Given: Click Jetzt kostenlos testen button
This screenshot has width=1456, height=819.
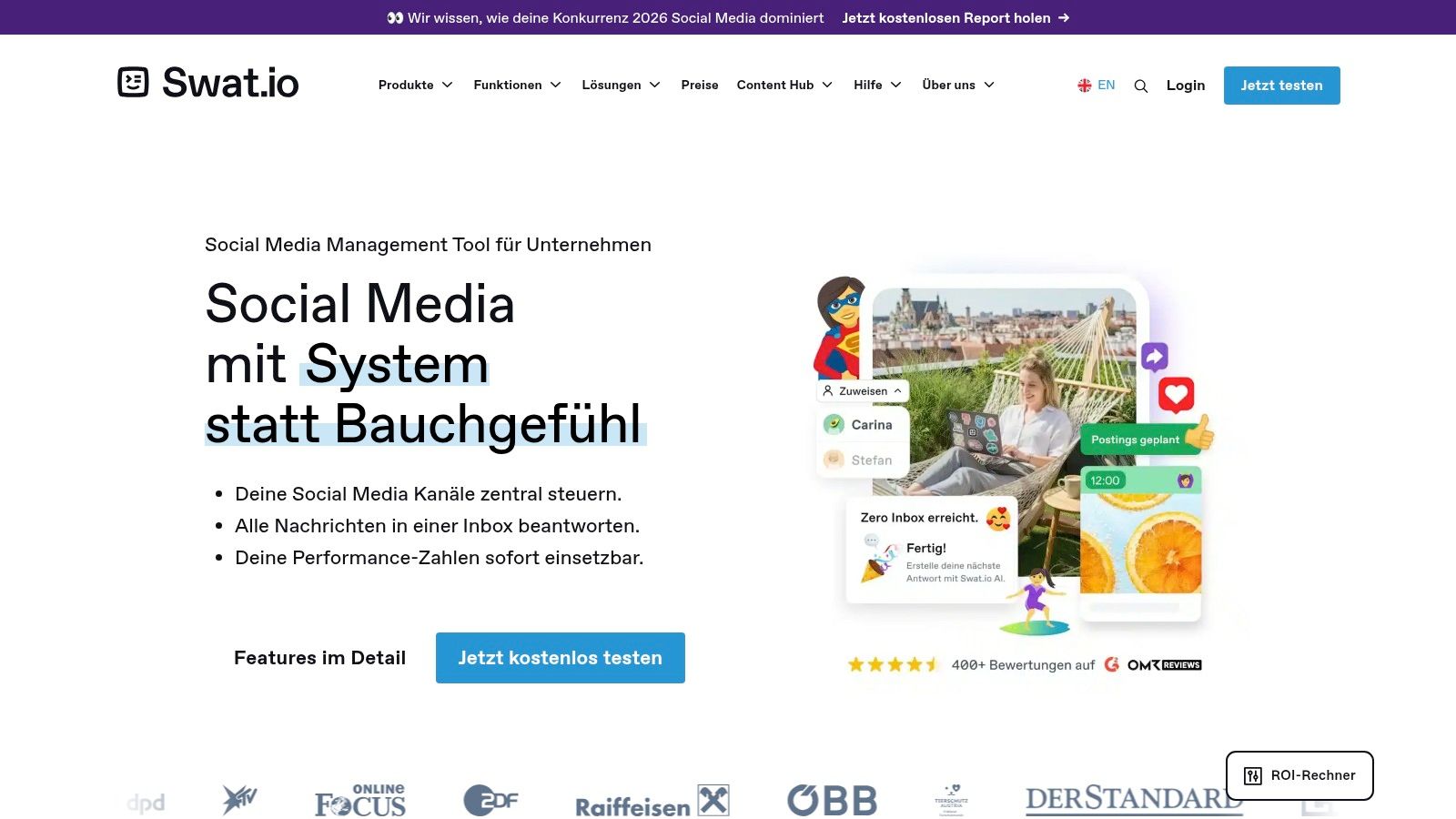Looking at the screenshot, I should point(561,658).
